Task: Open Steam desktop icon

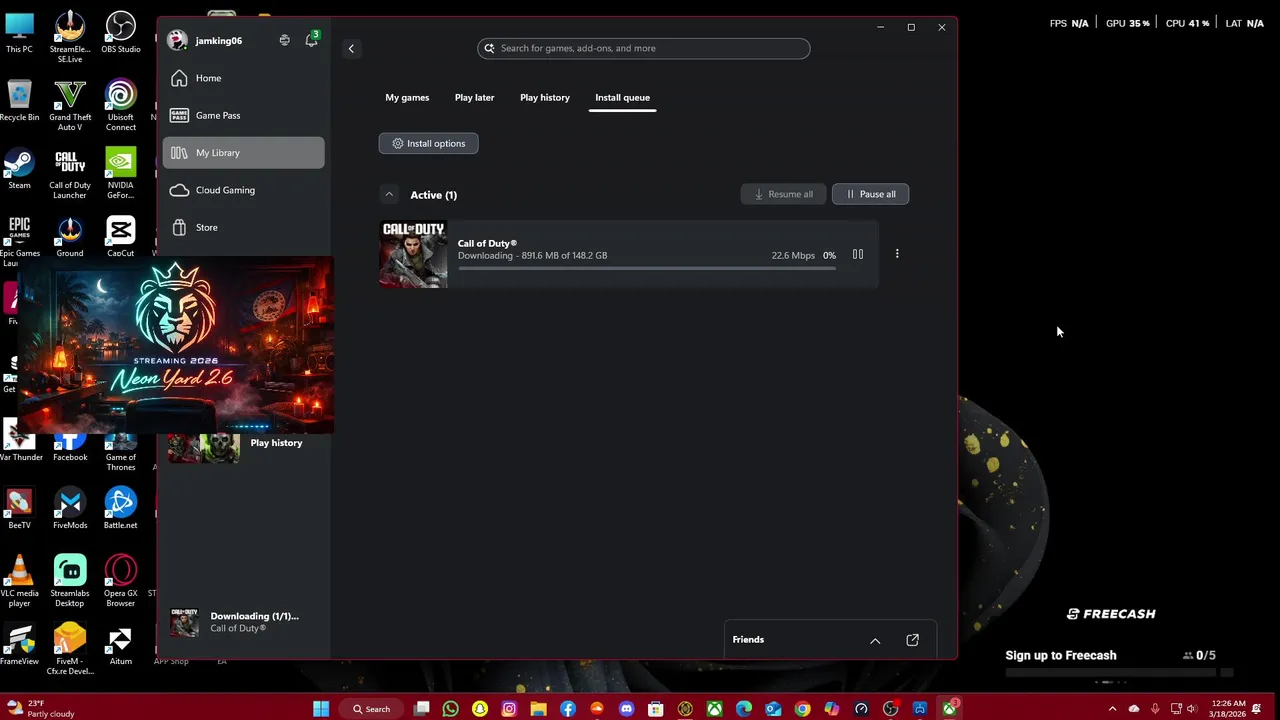Action: [19, 169]
